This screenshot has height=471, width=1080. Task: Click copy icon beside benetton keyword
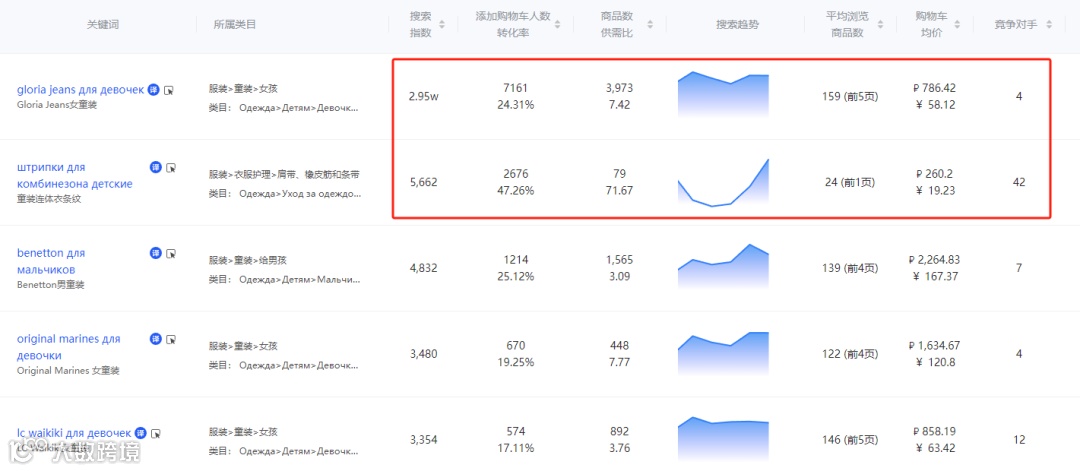pyautogui.click(x=172, y=253)
